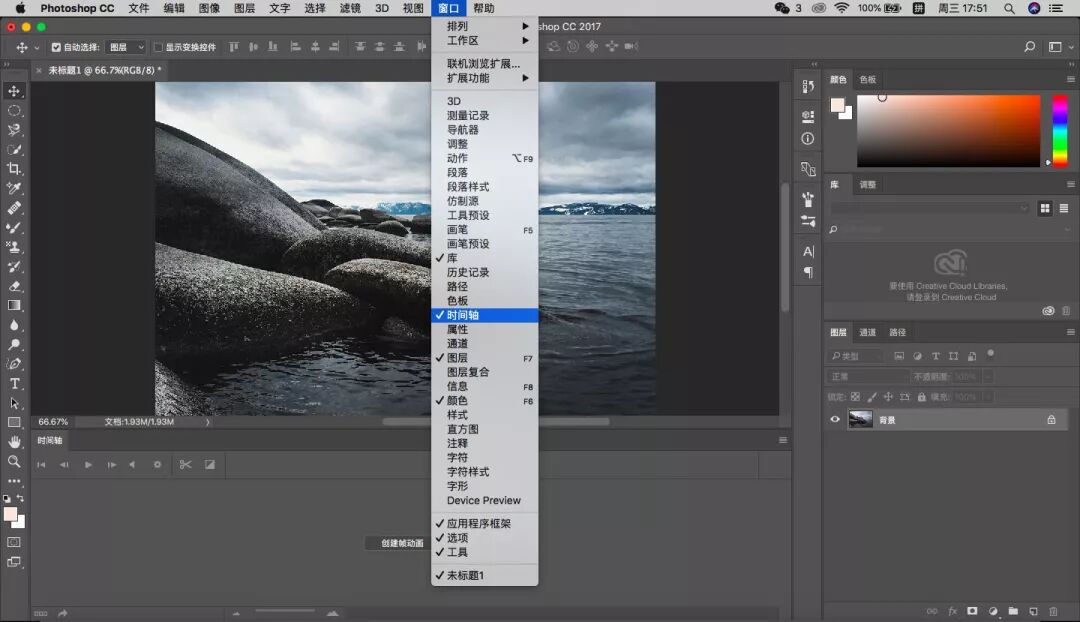Select the Zoom magnifier tool

tap(14, 461)
